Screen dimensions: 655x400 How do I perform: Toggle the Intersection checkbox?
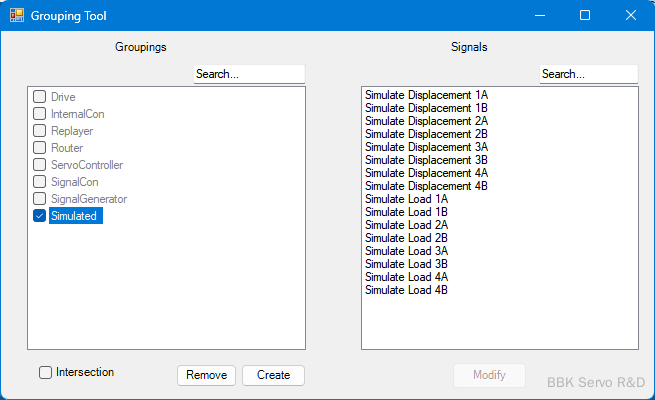[46, 373]
